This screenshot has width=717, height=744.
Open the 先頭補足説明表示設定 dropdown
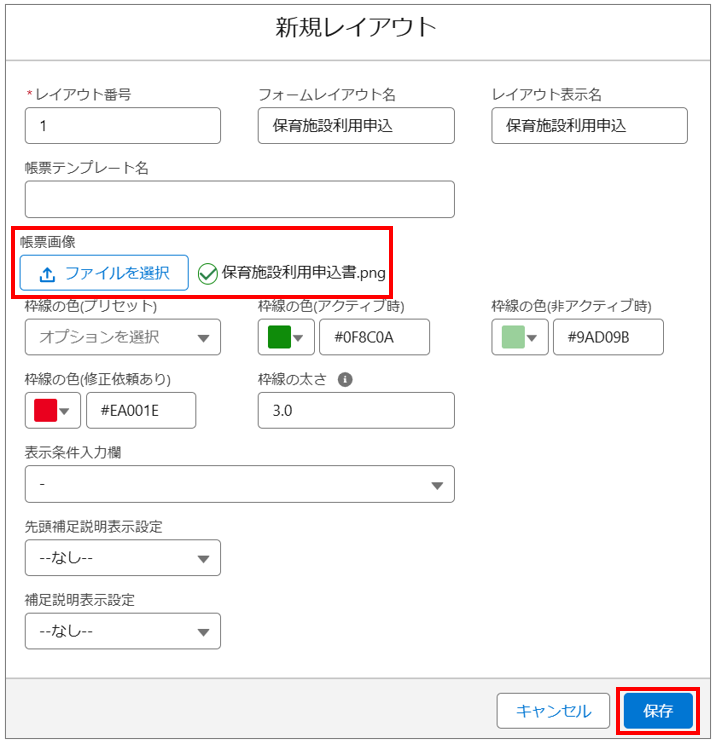pyautogui.click(x=122, y=558)
